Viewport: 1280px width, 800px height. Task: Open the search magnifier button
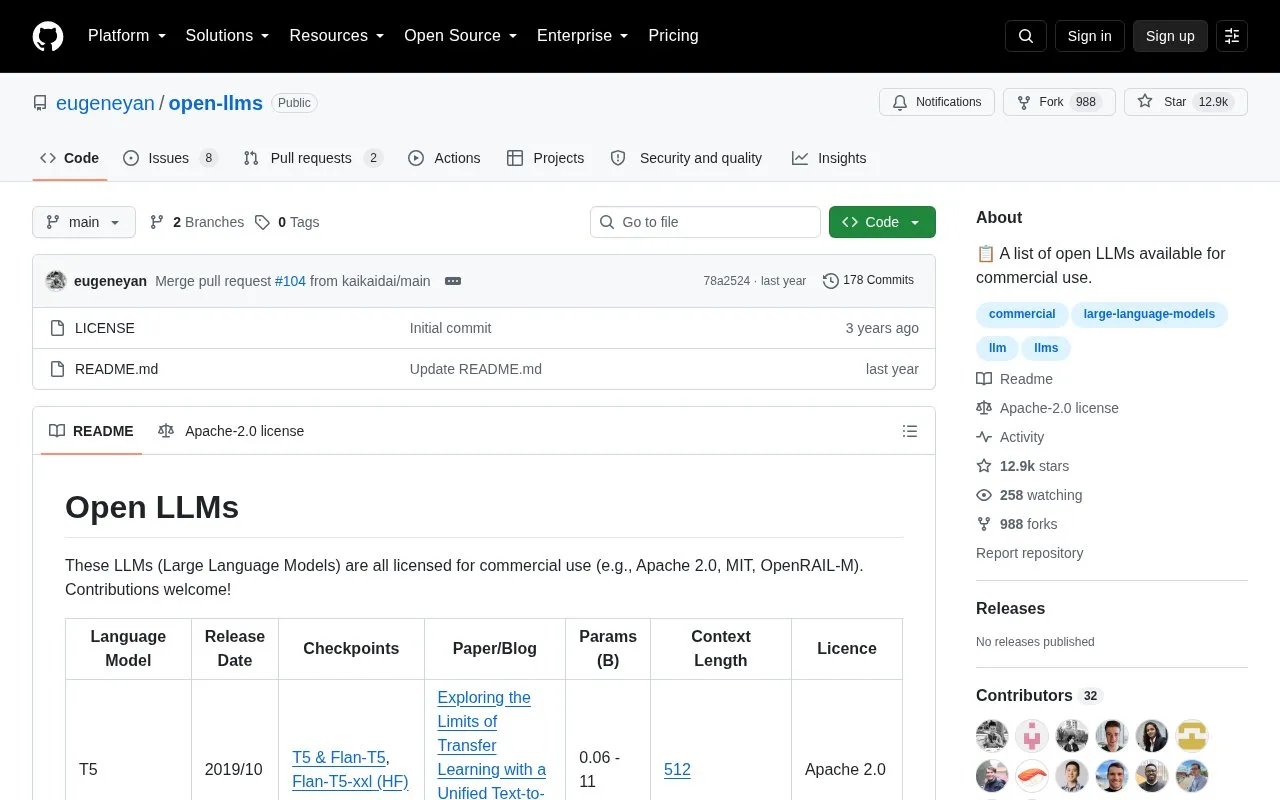(1026, 36)
